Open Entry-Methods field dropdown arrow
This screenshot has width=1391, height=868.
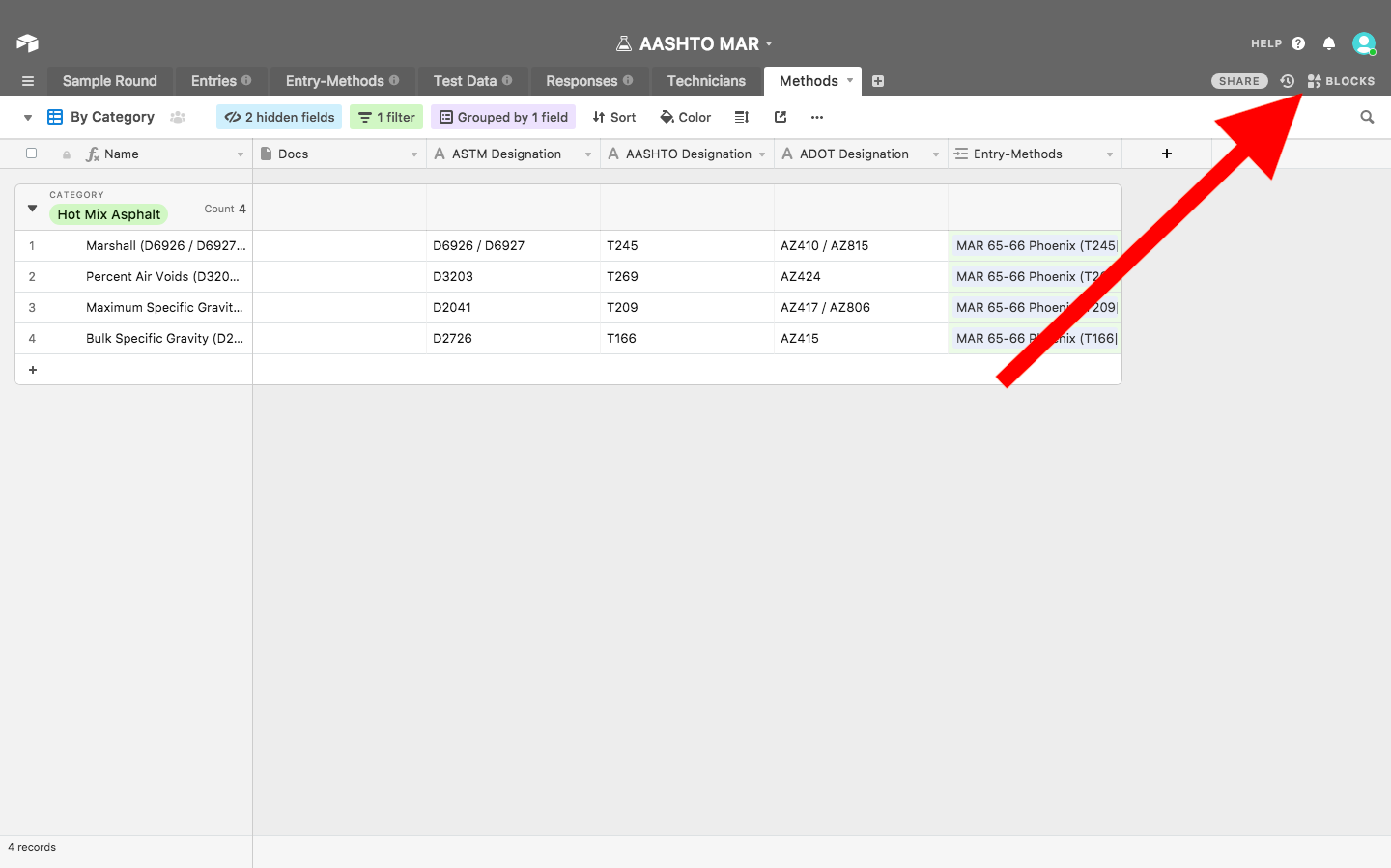tap(1110, 154)
